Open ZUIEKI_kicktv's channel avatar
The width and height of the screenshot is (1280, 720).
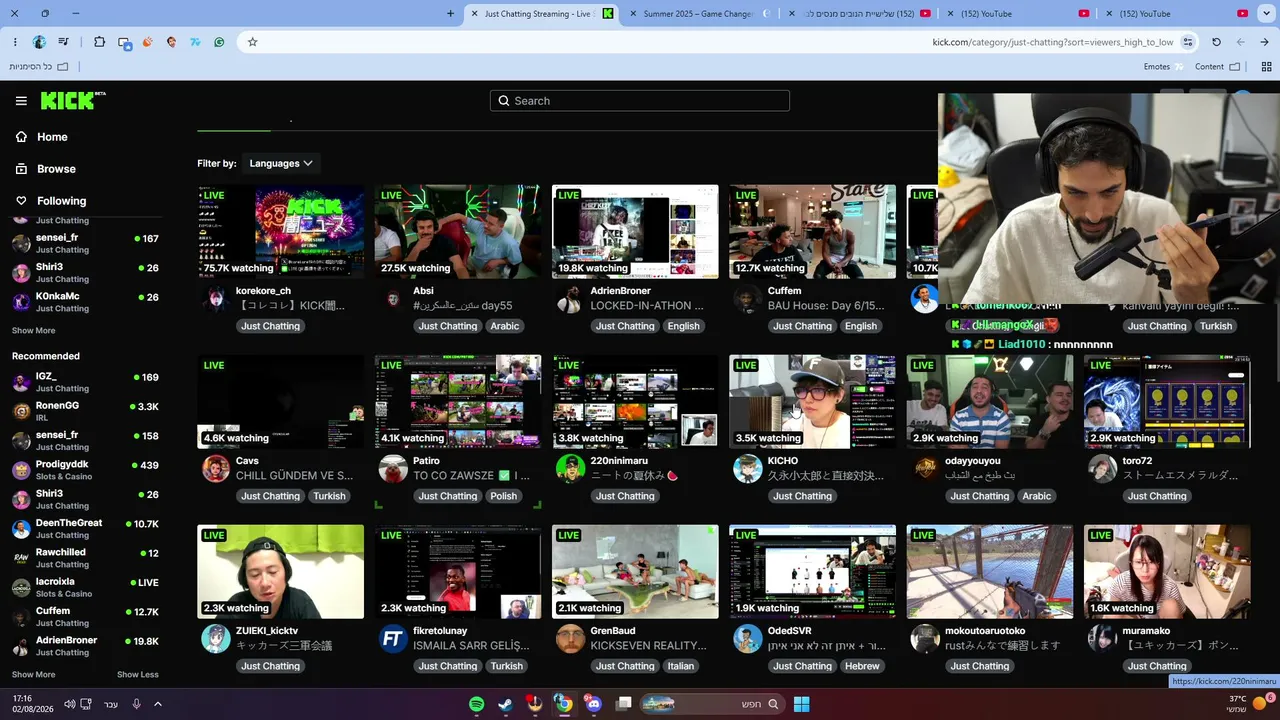(x=216, y=638)
